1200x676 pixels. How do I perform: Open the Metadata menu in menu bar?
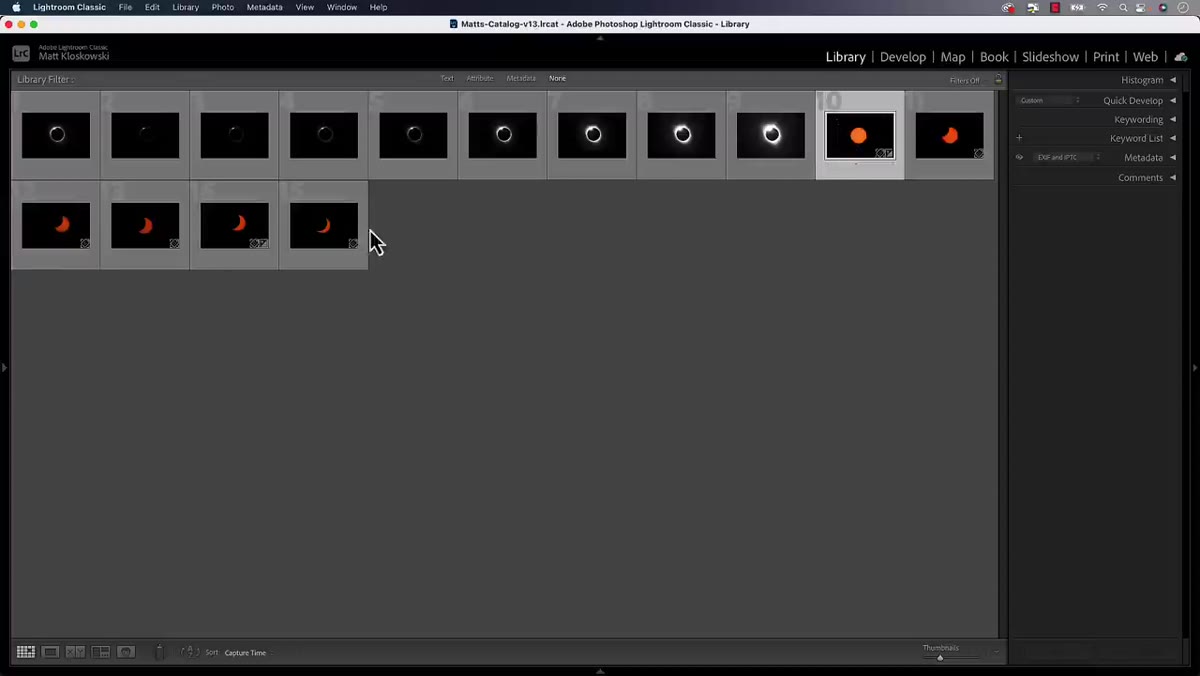click(x=265, y=7)
